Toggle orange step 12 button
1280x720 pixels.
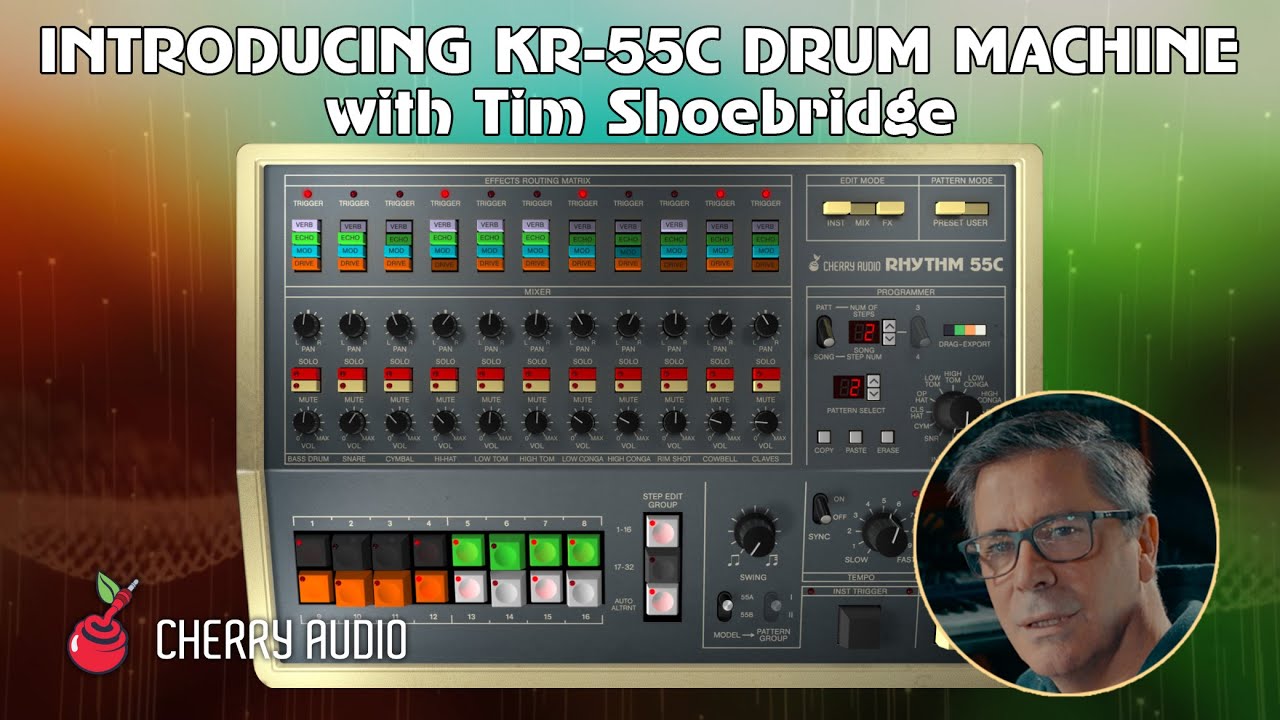pyautogui.click(x=430, y=587)
